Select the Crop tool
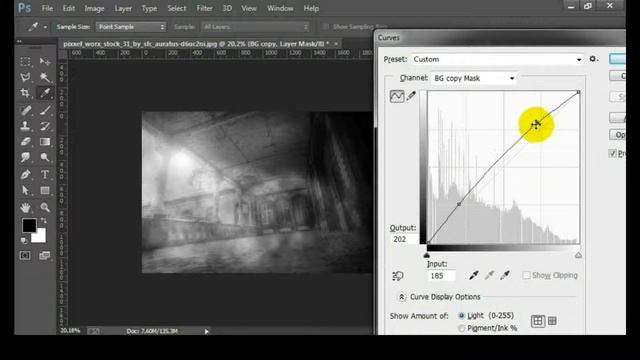The image size is (640, 360). tap(25, 93)
